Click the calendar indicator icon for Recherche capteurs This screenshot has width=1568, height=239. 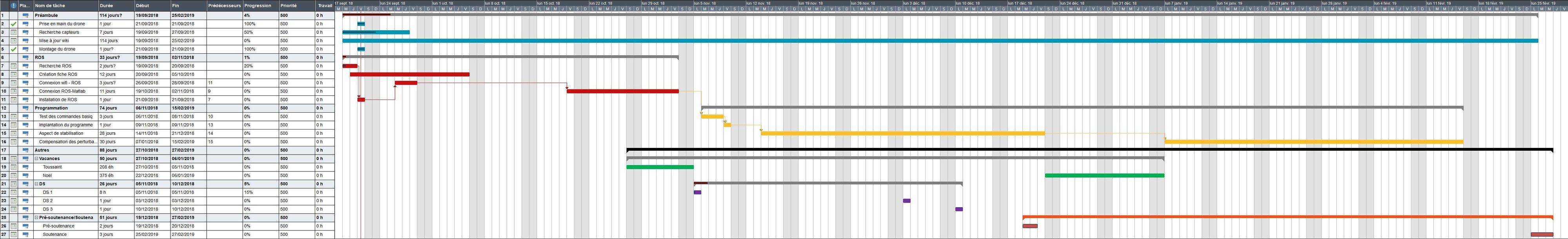click(x=13, y=32)
